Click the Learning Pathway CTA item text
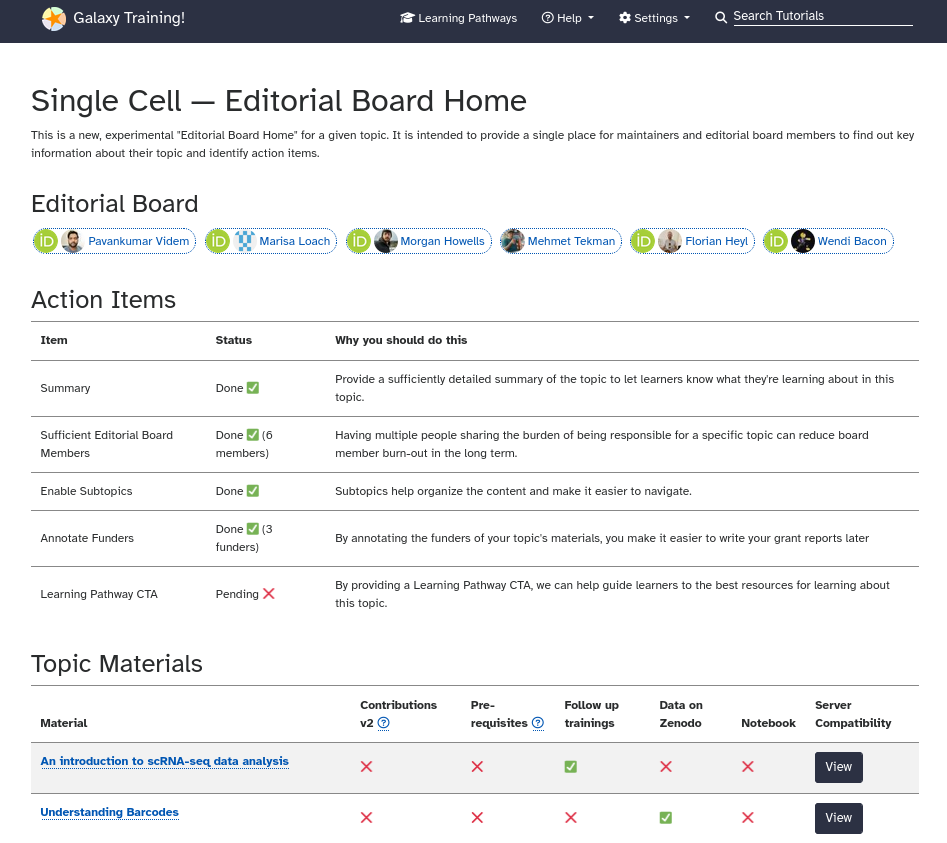This screenshot has height=843, width=947. pyautogui.click(x=99, y=594)
